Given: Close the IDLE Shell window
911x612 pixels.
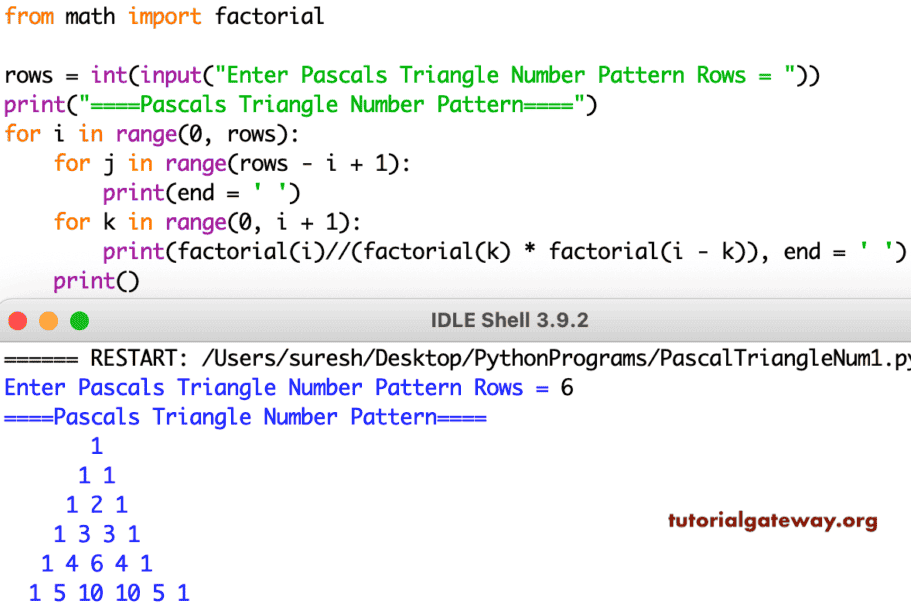Looking at the screenshot, I should pyautogui.click(x=18, y=320).
